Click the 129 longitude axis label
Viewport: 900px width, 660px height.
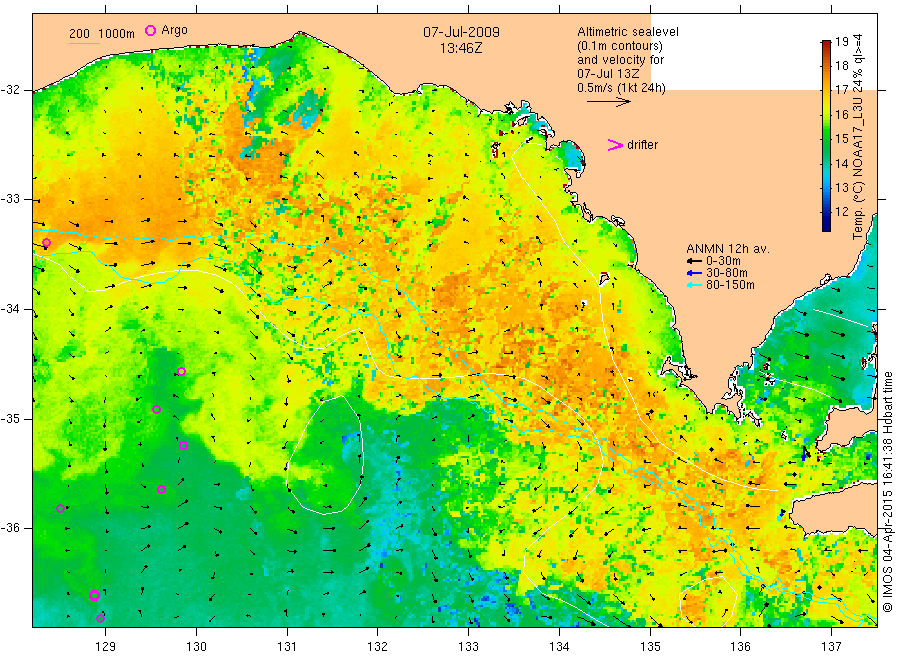pos(106,647)
